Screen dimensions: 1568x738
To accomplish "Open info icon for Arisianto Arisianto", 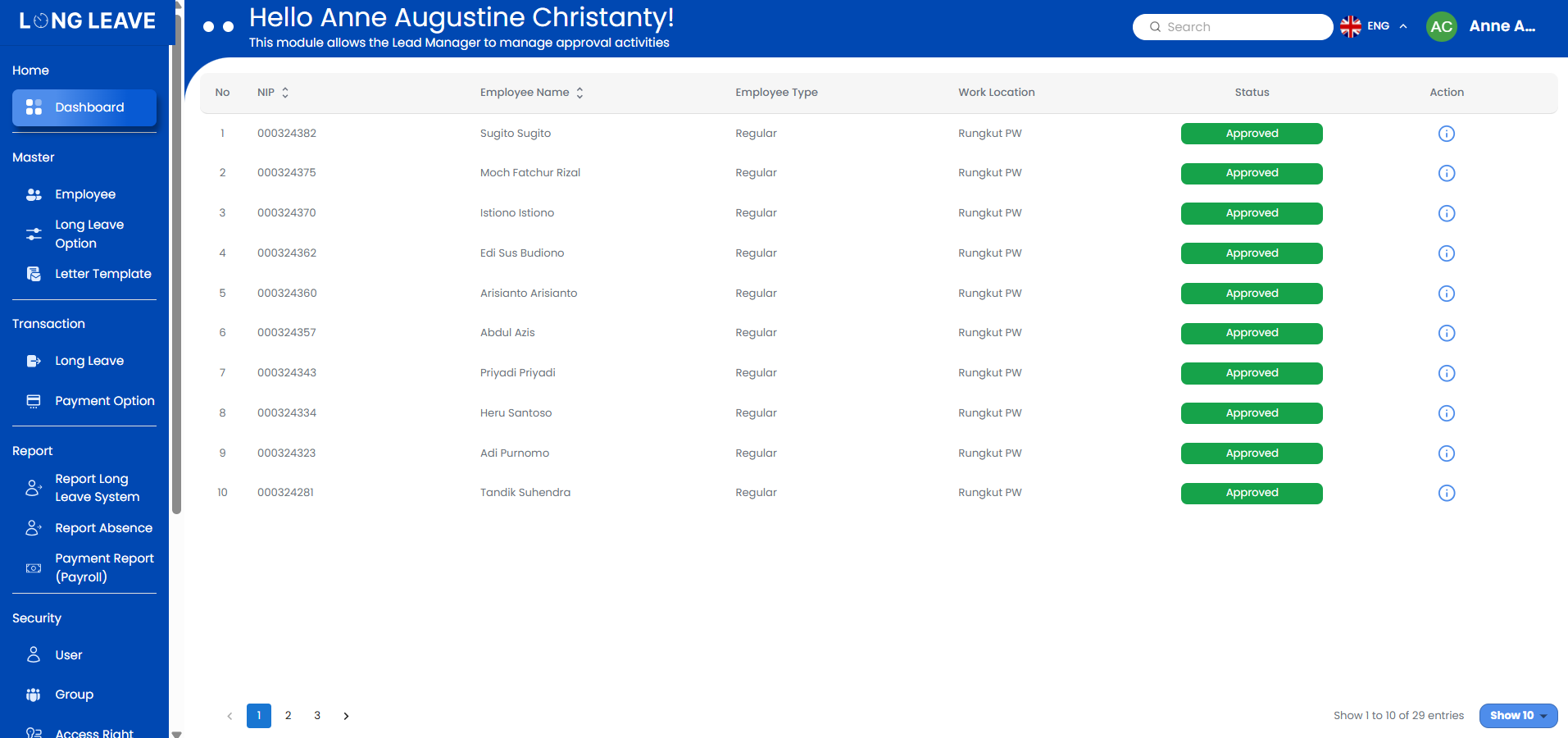I will pyautogui.click(x=1447, y=294).
